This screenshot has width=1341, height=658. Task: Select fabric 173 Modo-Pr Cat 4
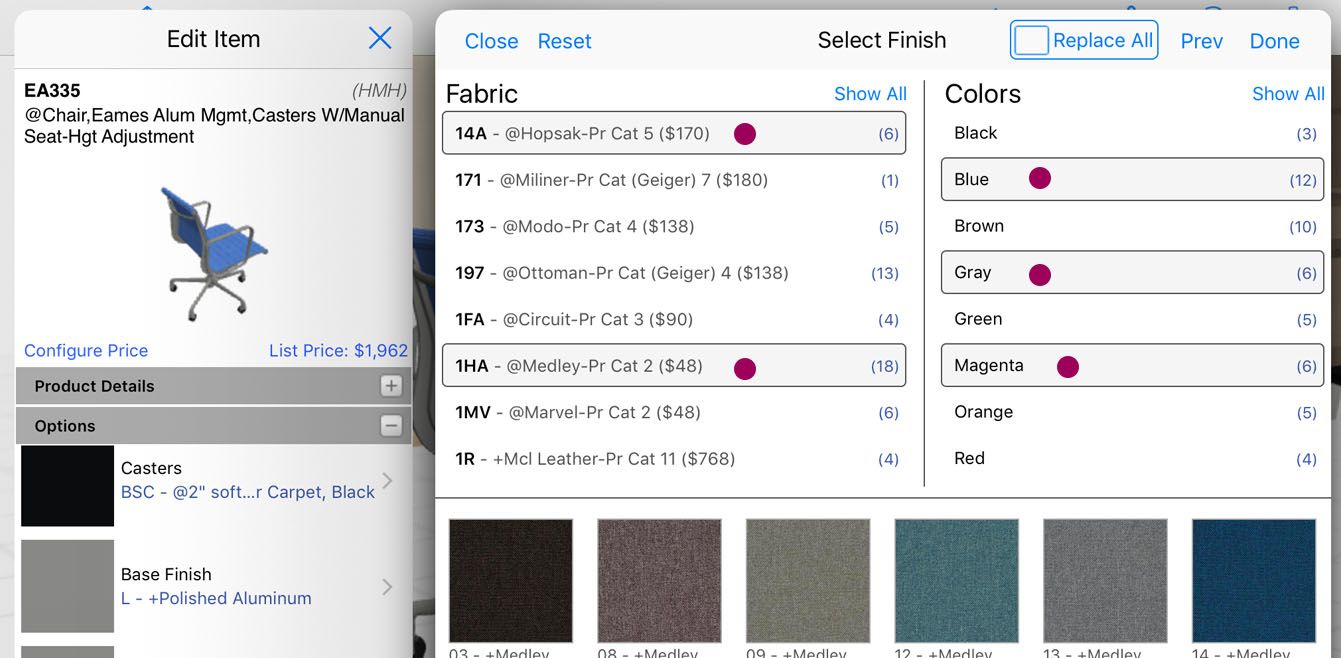674,226
